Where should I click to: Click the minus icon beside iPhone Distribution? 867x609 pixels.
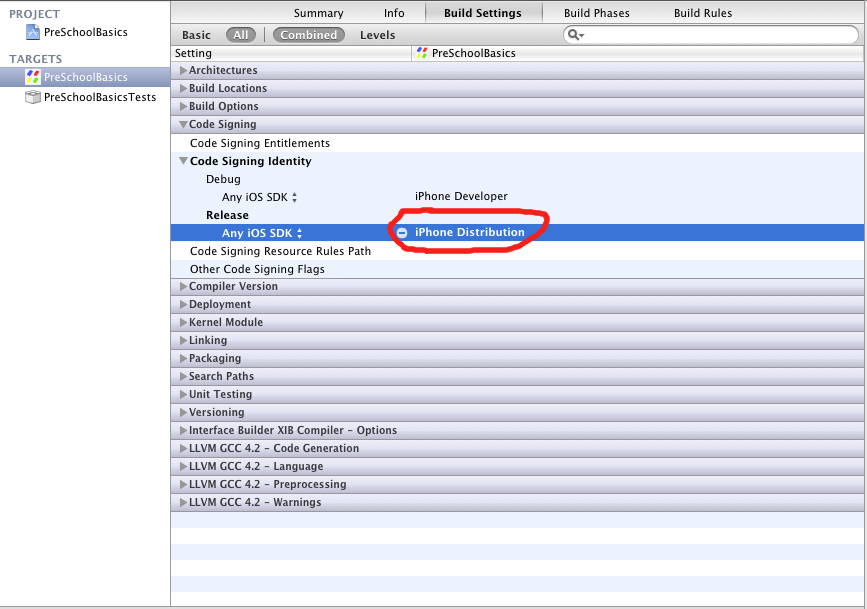(402, 232)
